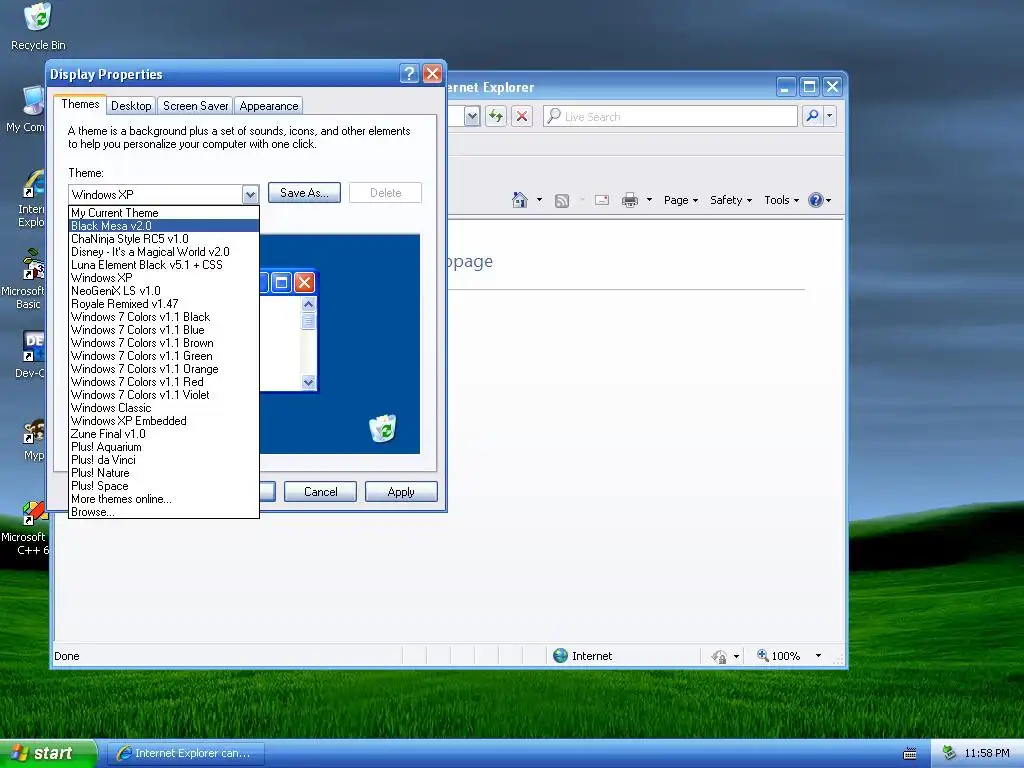
Task: Click the Print icon in Internet Explorer
Action: point(630,200)
